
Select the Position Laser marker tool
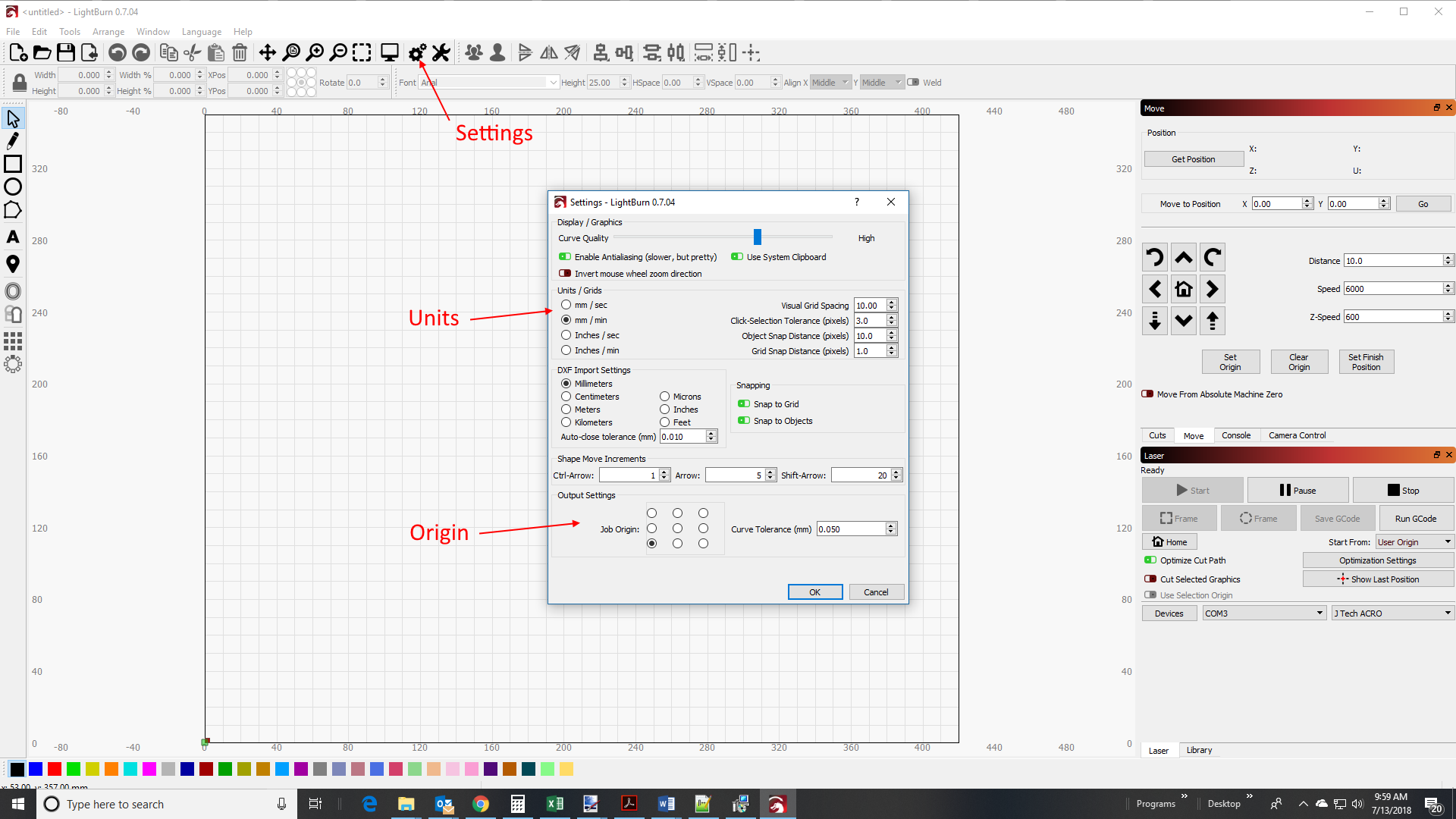click(13, 264)
